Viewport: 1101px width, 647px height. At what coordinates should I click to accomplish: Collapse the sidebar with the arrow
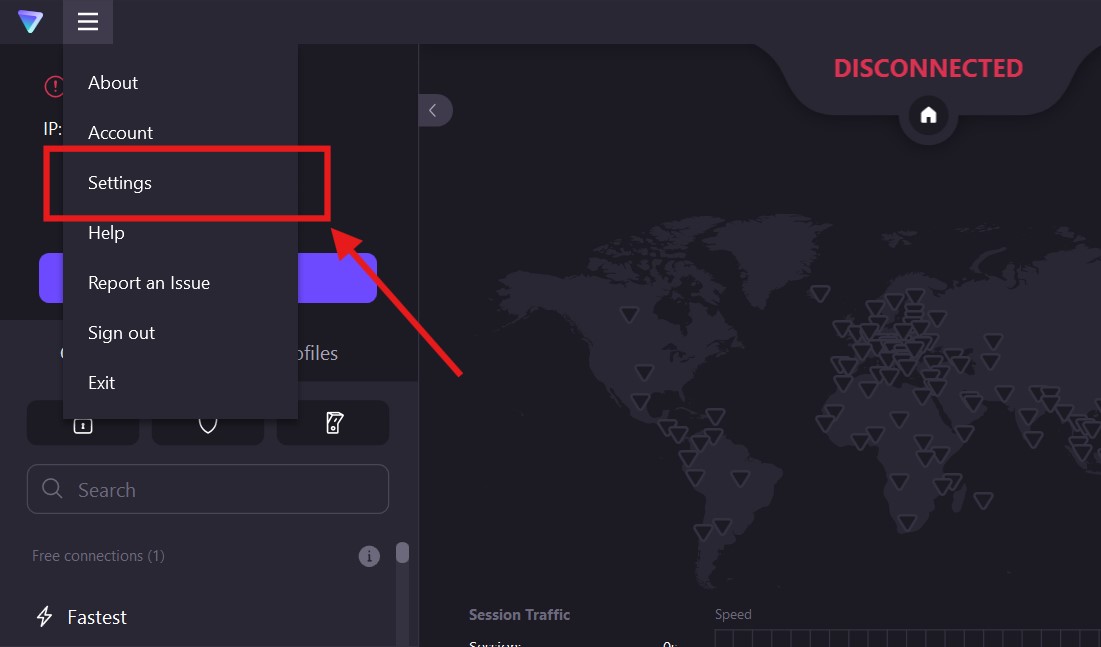click(434, 110)
